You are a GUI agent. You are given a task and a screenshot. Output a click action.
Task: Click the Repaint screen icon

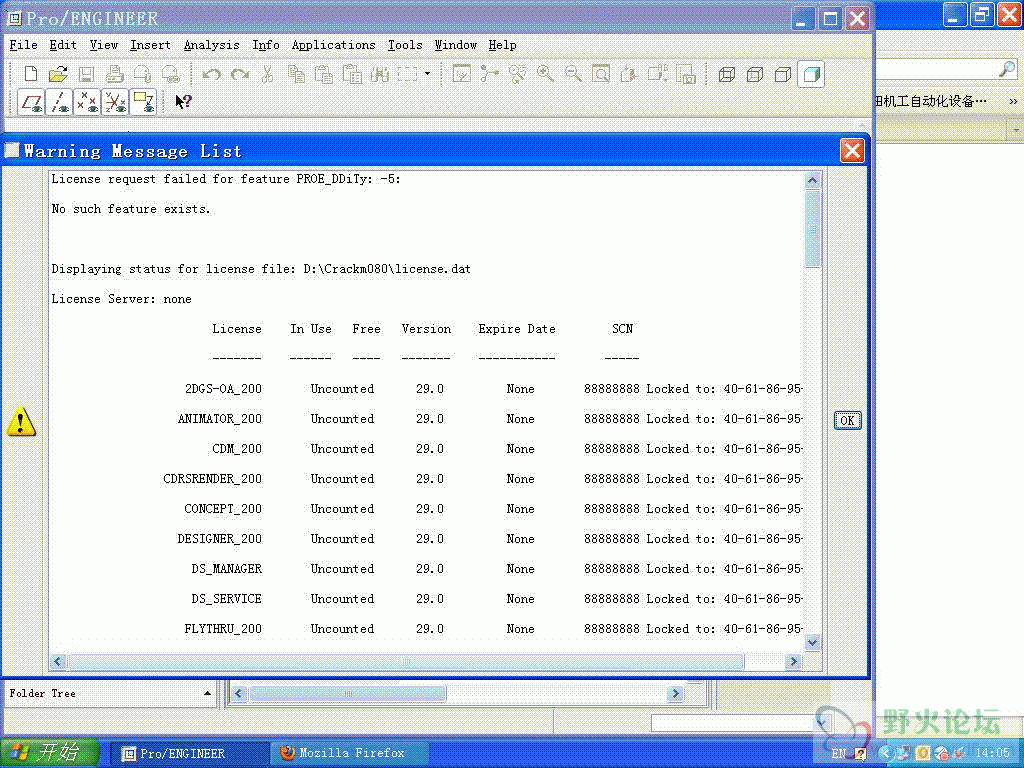[x=461, y=74]
